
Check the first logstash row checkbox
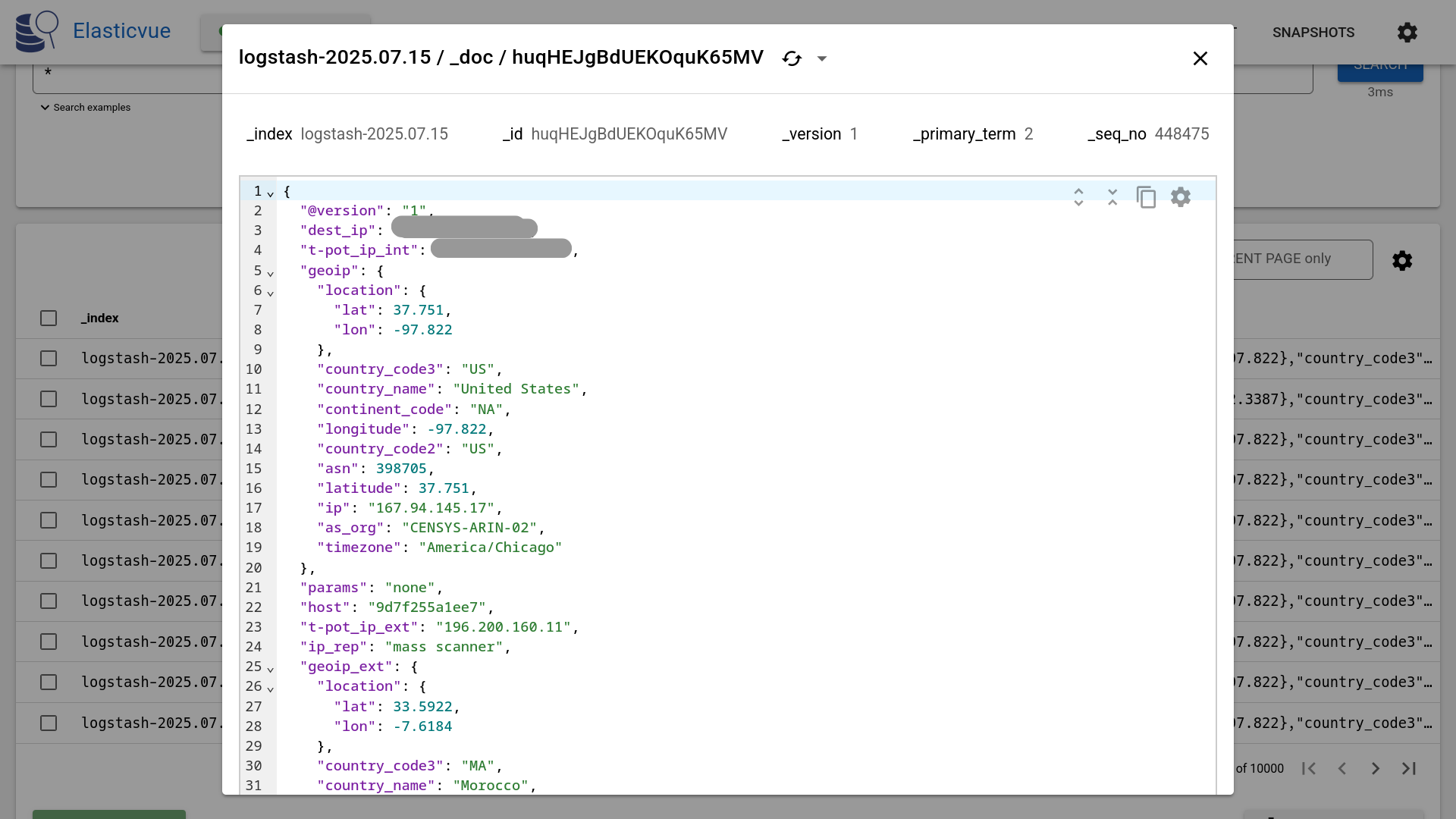click(49, 359)
